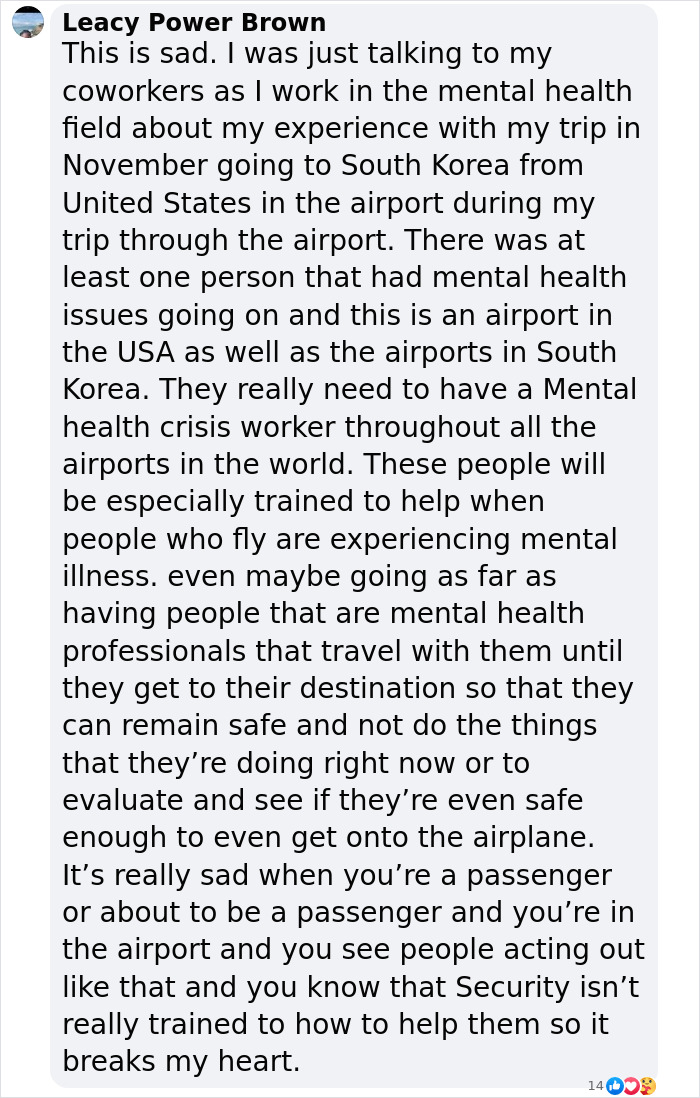Select the word 'professionals' in the comment
This screenshot has height=1098, width=700.
pyautogui.click(x=155, y=651)
